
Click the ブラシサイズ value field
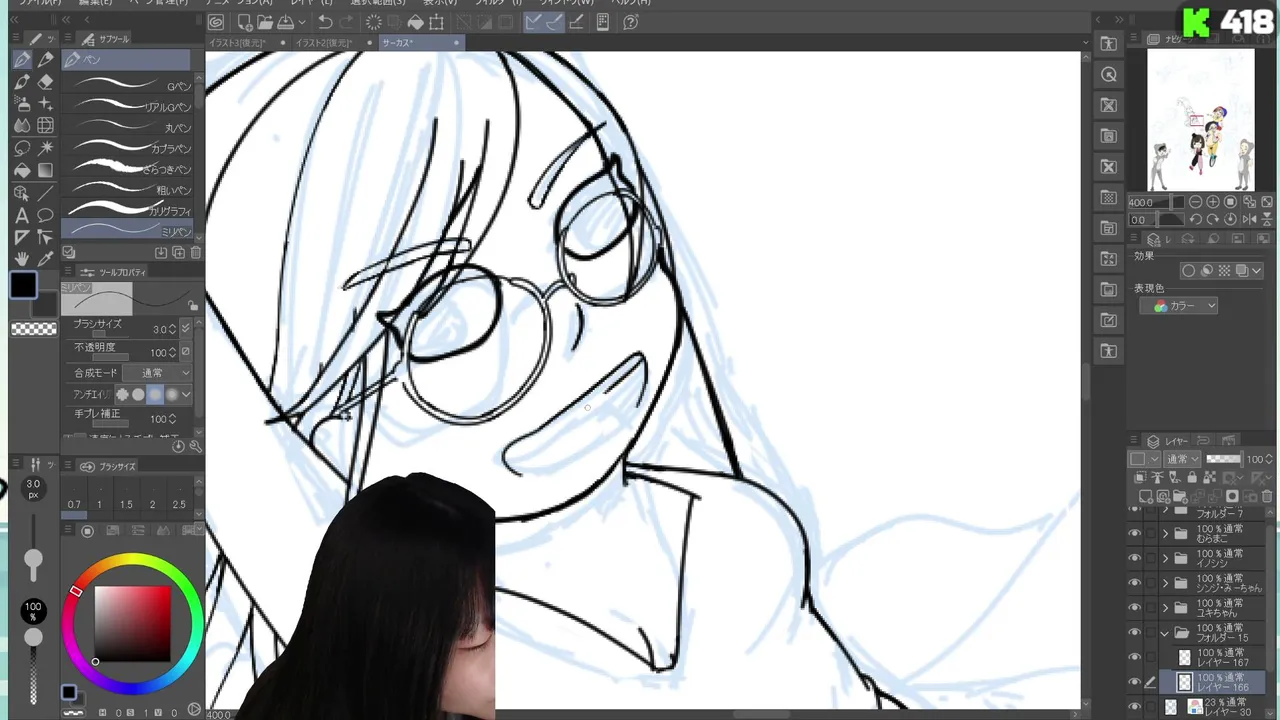click(161, 329)
